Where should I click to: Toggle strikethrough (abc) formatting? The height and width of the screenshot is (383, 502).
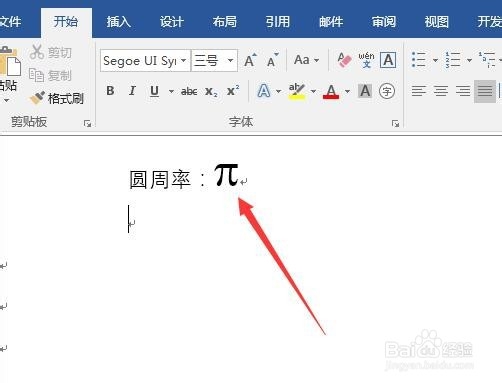(189, 91)
